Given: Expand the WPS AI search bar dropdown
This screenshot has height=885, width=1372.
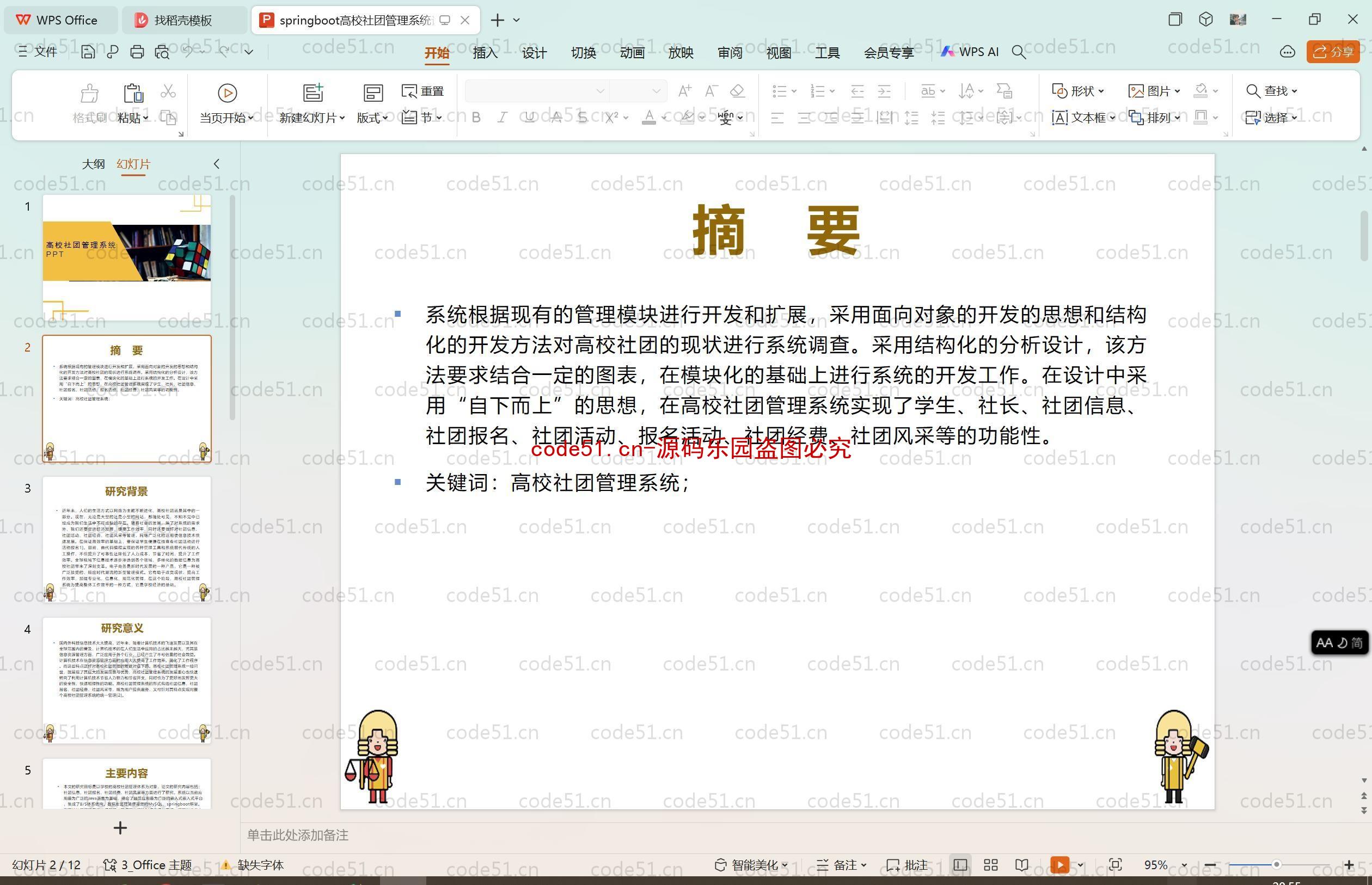Looking at the screenshot, I should pos(1020,52).
